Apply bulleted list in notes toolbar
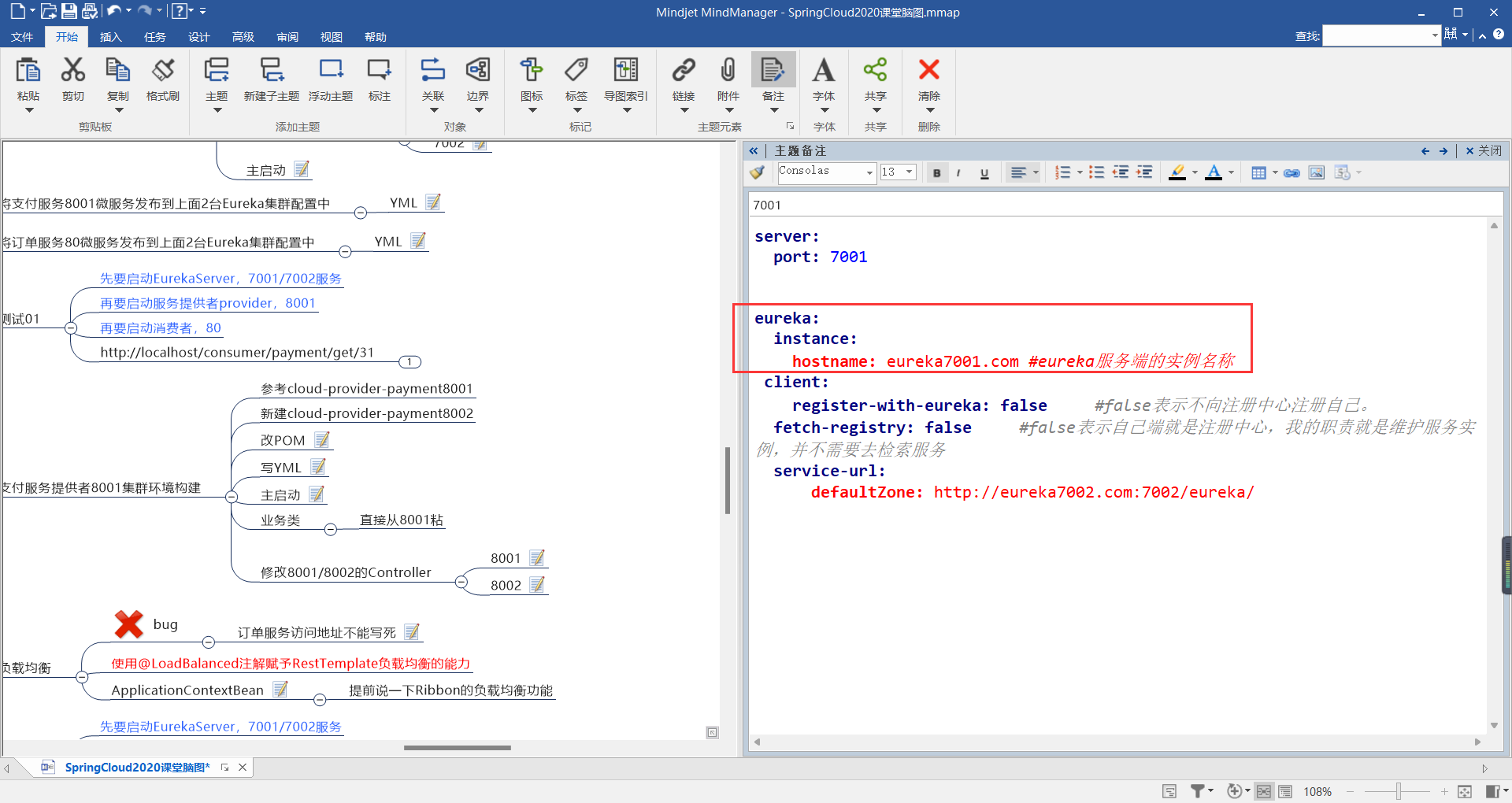The image size is (1512, 803). tap(1096, 173)
